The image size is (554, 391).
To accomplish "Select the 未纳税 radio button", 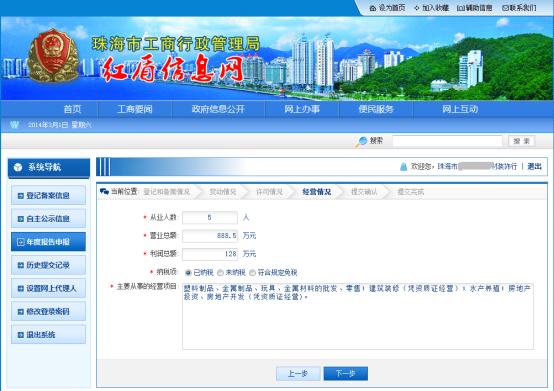I will click(x=220, y=273).
